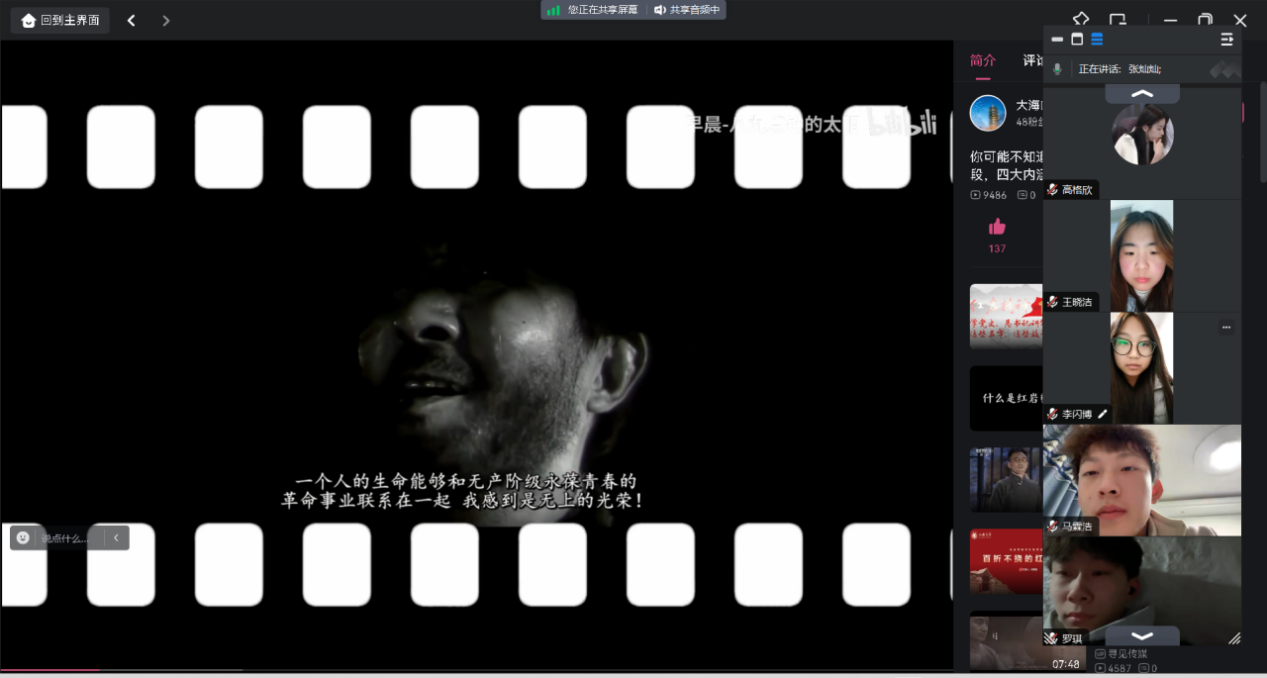Go forward with the right arrow

(166, 20)
